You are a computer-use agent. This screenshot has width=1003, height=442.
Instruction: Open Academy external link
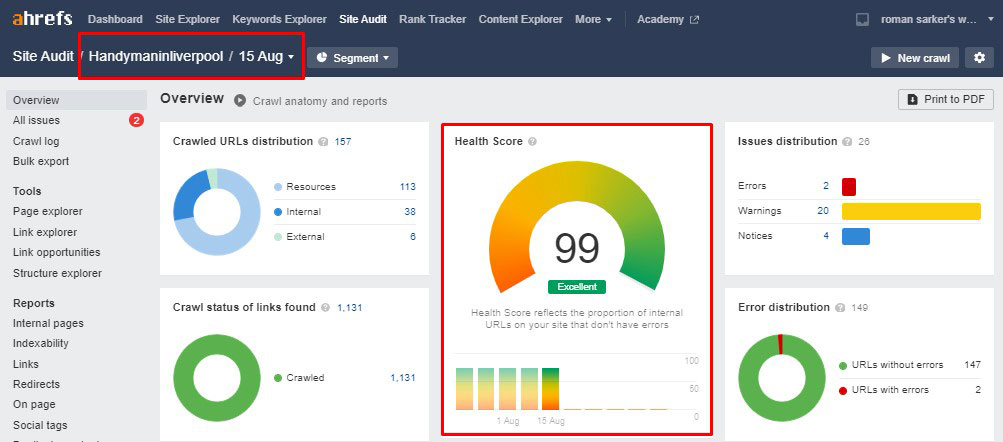(667, 19)
